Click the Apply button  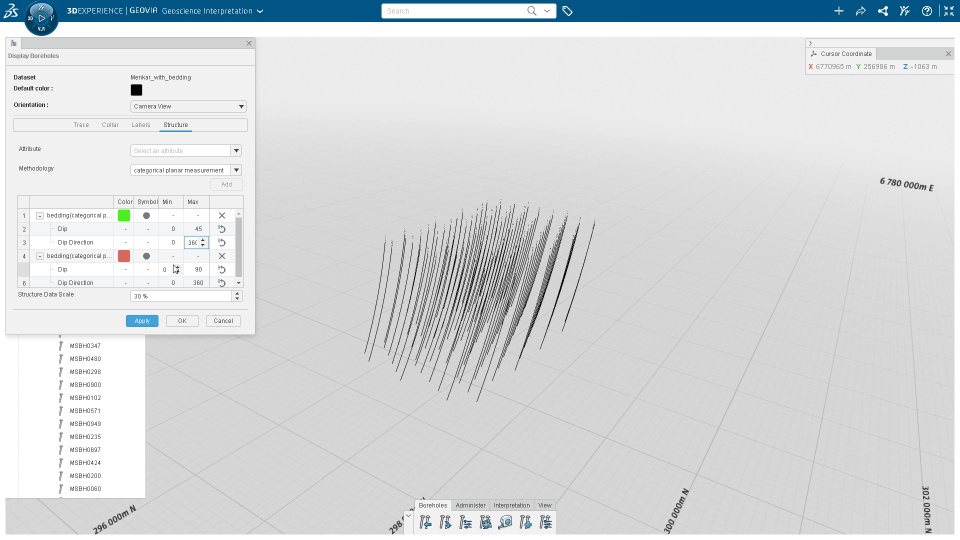pyautogui.click(x=142, y=321)
